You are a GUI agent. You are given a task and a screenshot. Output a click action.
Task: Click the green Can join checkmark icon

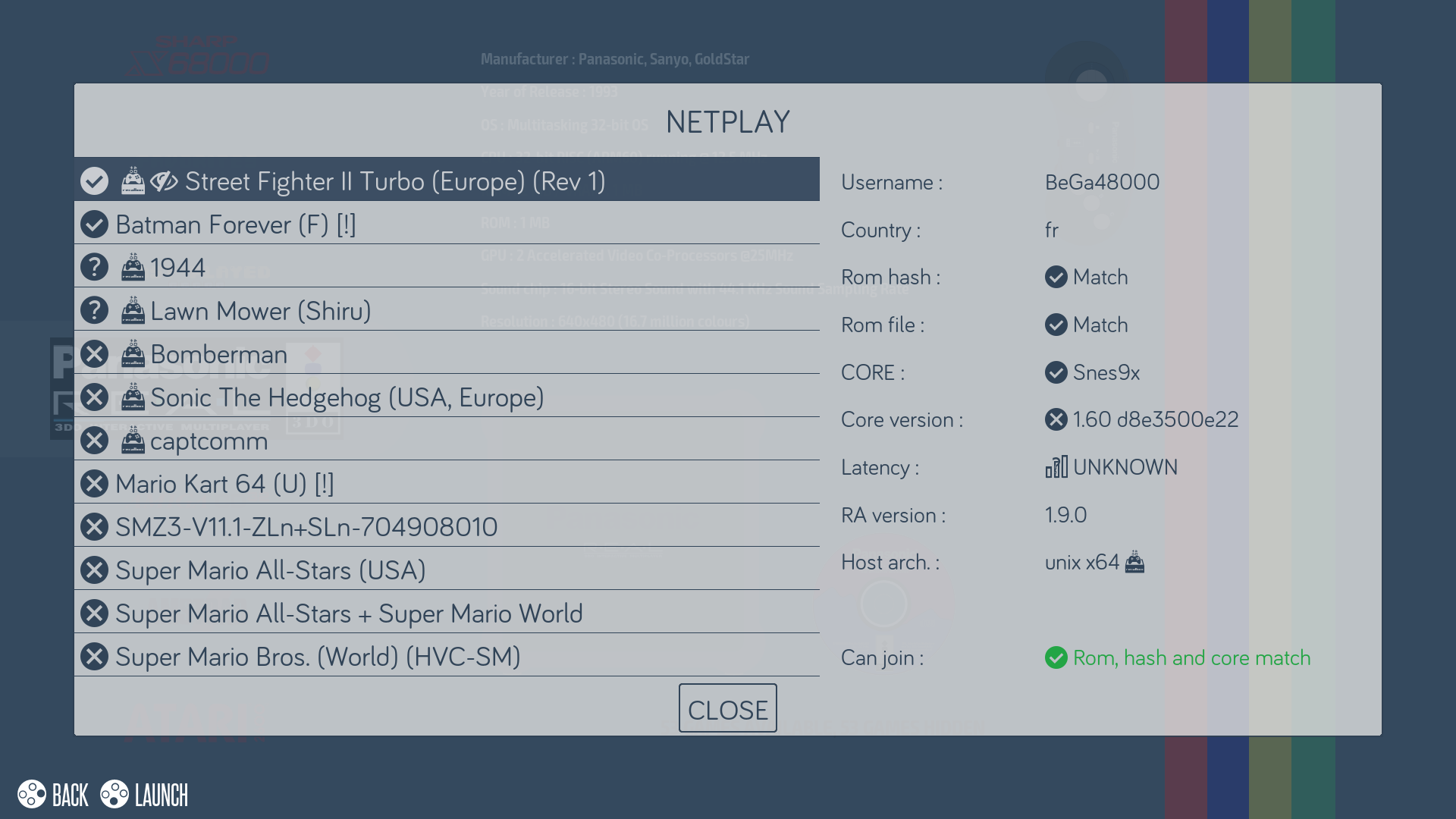click(1056, 658)
